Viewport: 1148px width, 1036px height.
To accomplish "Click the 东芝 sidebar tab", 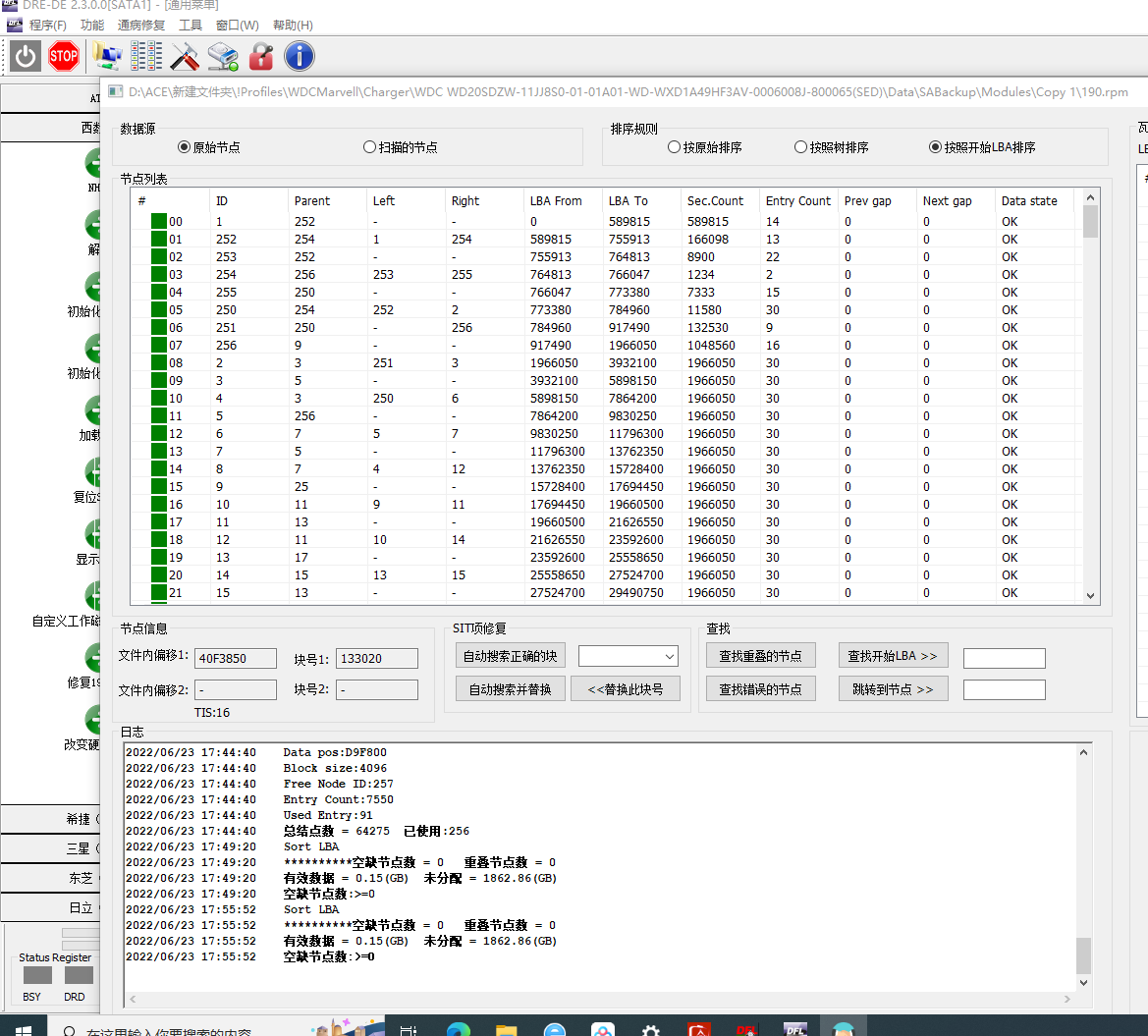I will 50,878.
